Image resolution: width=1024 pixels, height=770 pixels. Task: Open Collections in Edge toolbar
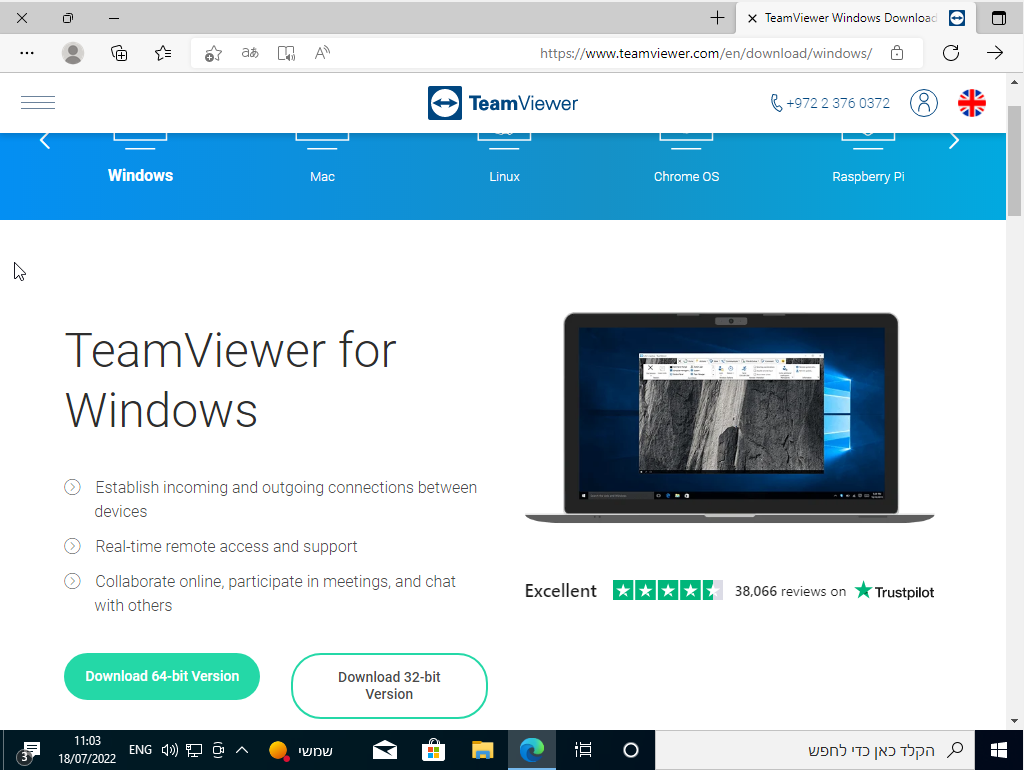point(119,53)
